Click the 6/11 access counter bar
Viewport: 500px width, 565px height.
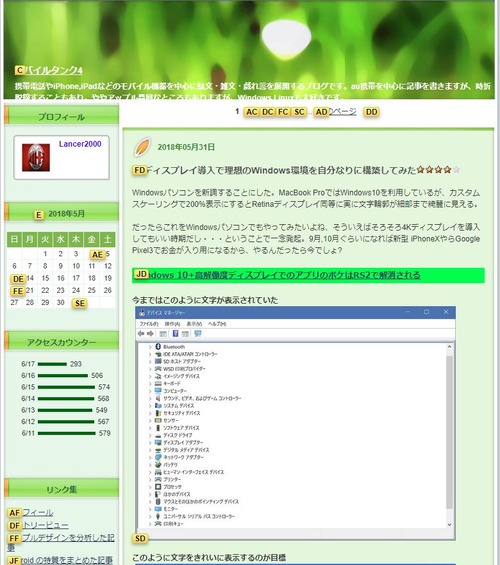[x=67, y=433]
